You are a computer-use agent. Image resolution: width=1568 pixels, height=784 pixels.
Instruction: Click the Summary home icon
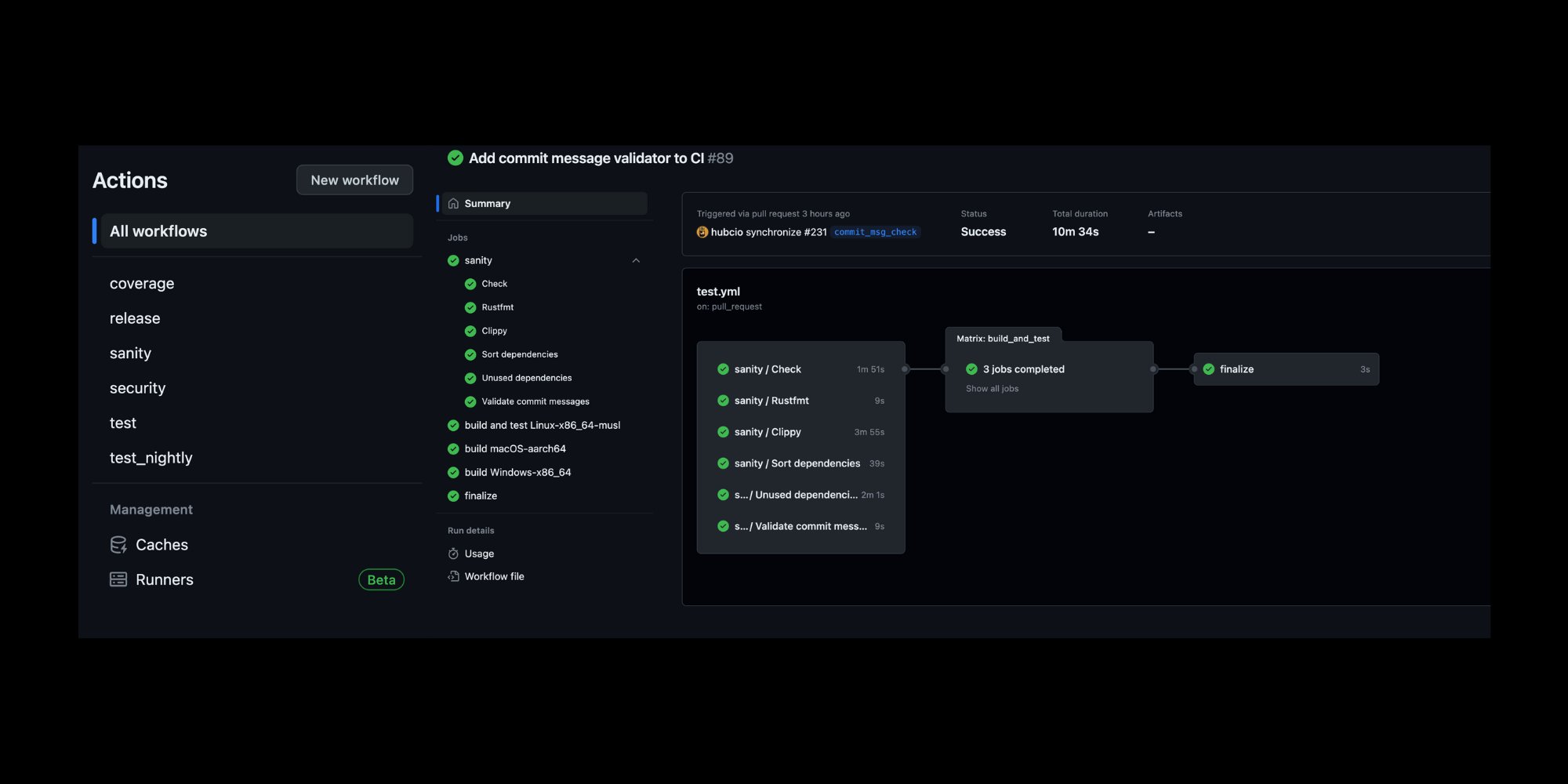(x=453, y=204)
